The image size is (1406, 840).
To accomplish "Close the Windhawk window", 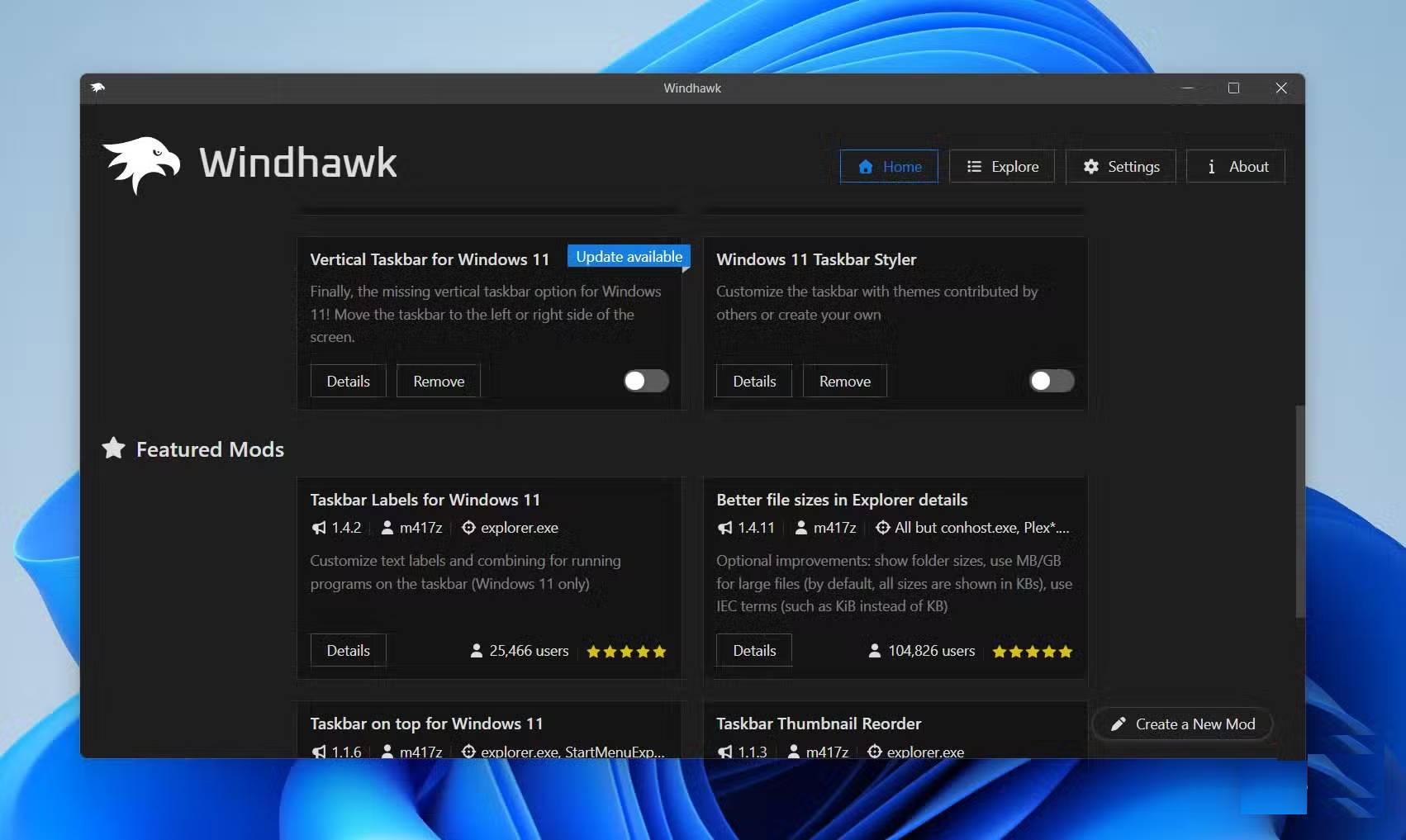I will 1281,88.
